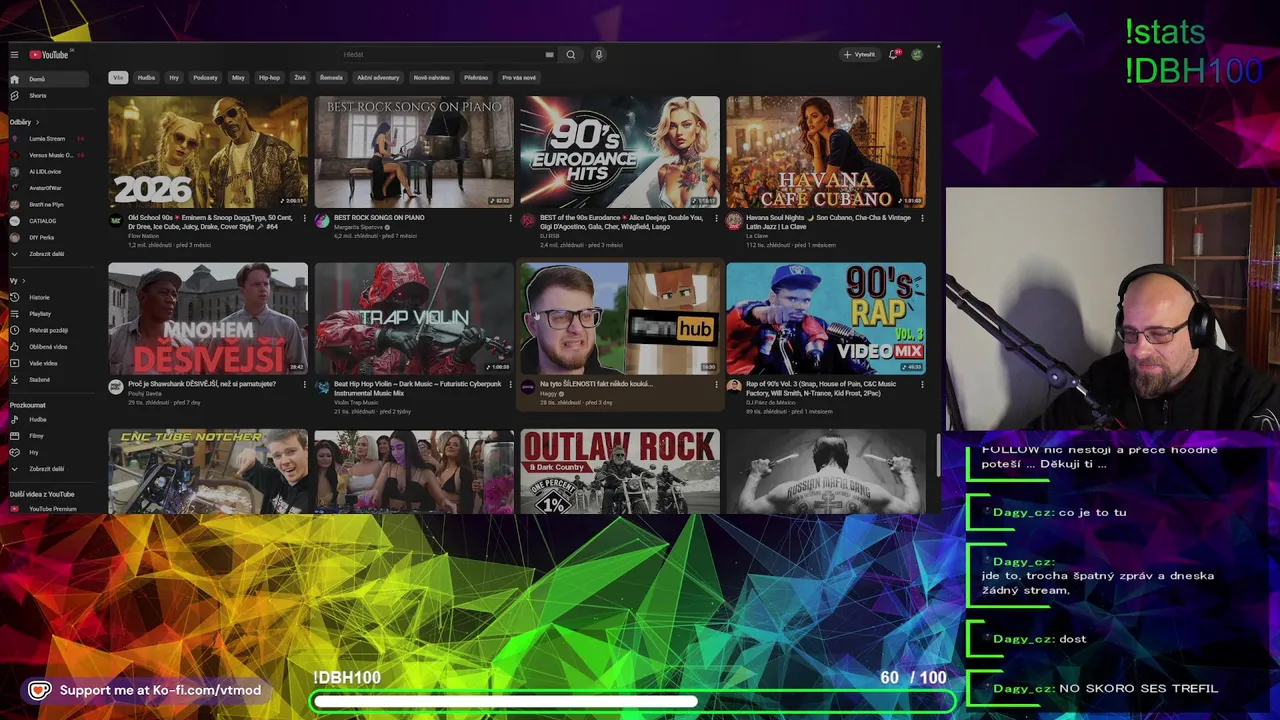Open Historie in the sidebar
Image resolution: width=1280 pixels, height=720 pixels.
click(49, 297)
